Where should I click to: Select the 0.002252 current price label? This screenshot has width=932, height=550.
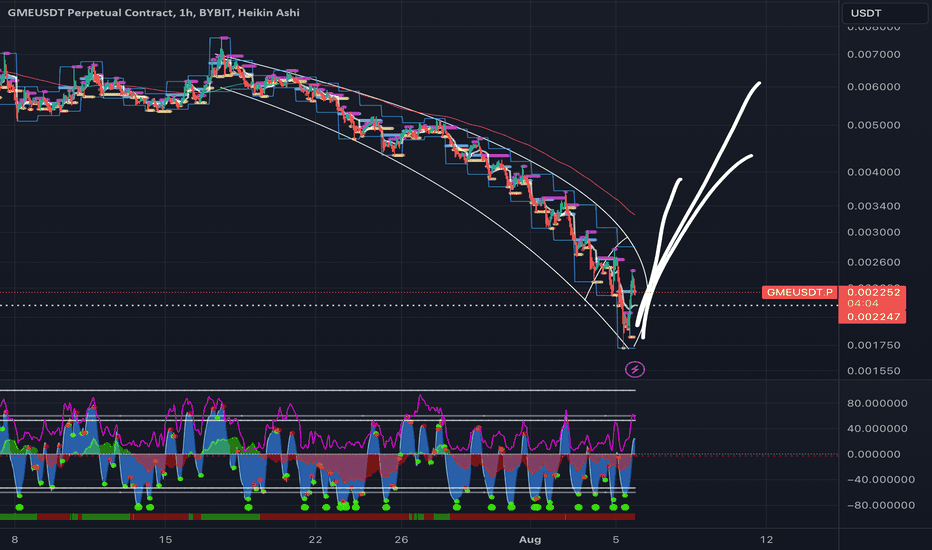click(873, 292)
